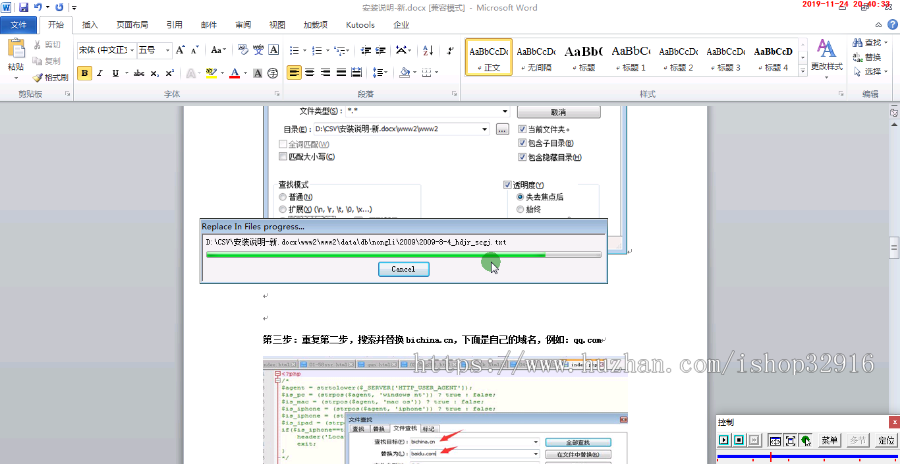
Task: Toggle bold formatting in the ribbon
Action: 85,73
